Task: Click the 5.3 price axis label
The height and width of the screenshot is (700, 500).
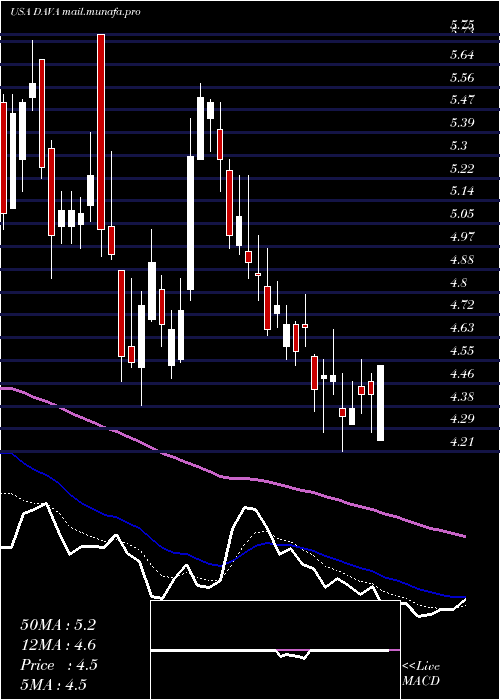Action: pyautogui.click(x=458, y=146)
